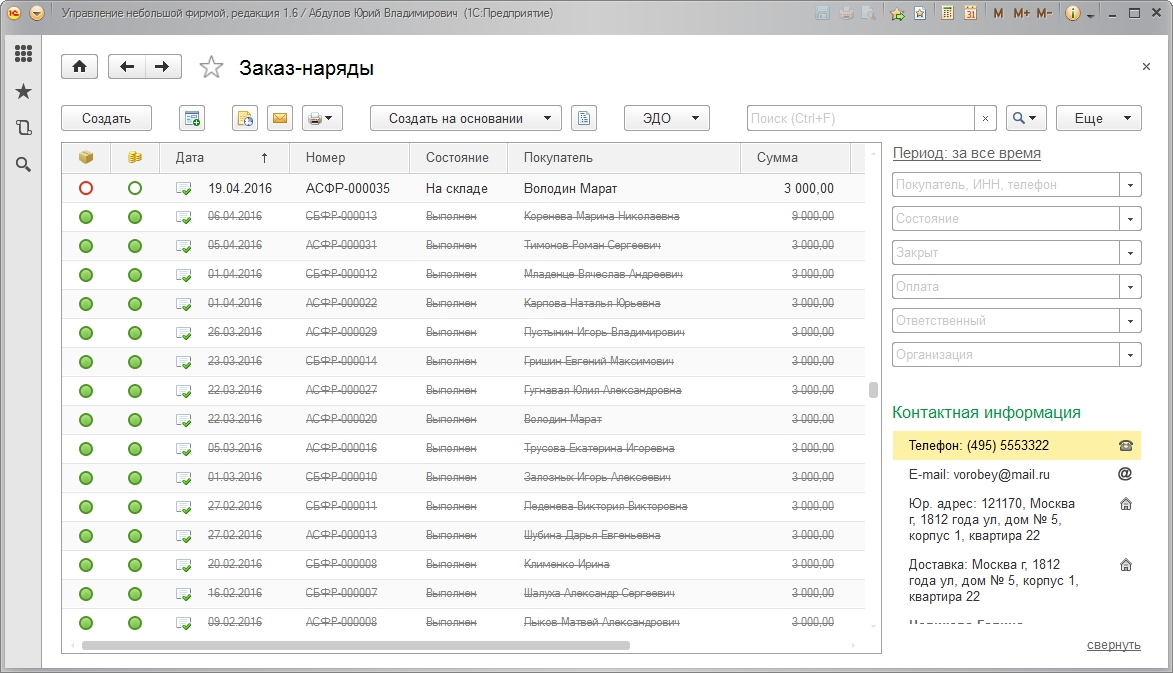
Task: Expand the Оплата filter dropdown
Action: [x=1130, y=286]
